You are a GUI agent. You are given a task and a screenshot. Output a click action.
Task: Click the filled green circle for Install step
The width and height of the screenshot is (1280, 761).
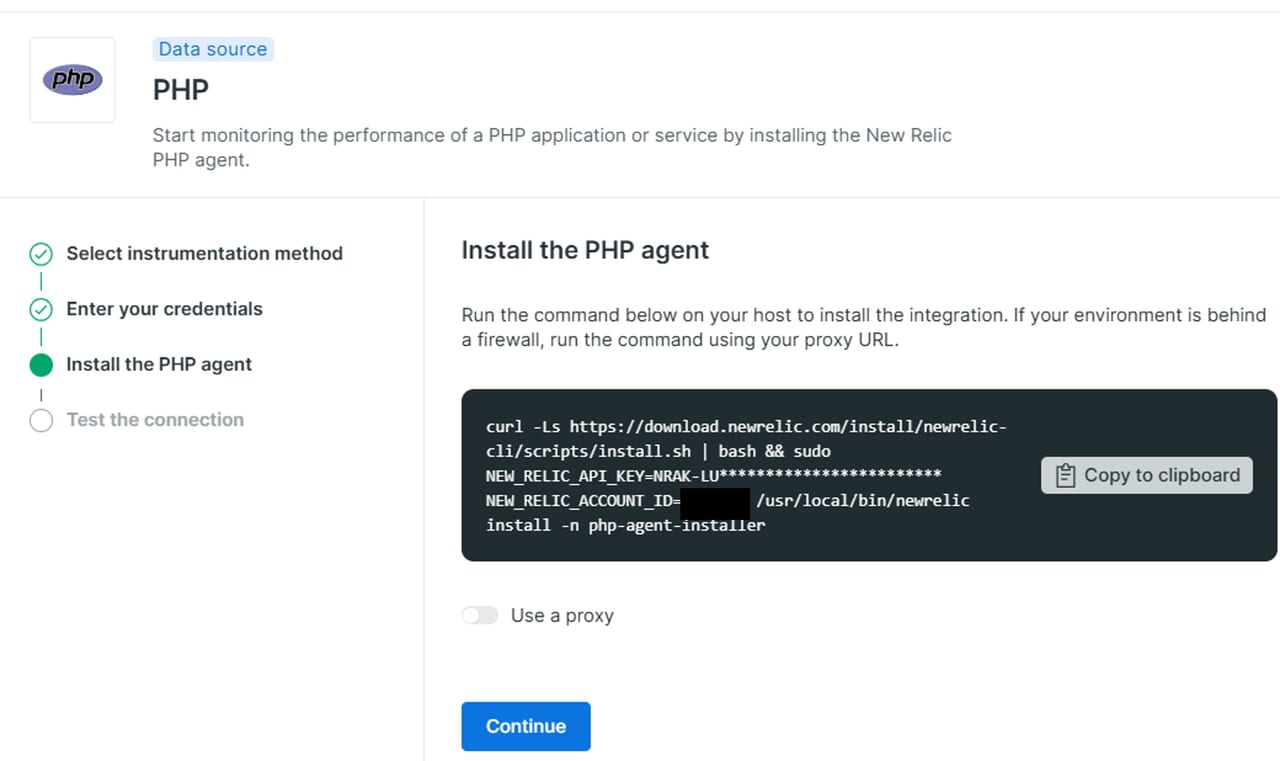coord(41,365)
